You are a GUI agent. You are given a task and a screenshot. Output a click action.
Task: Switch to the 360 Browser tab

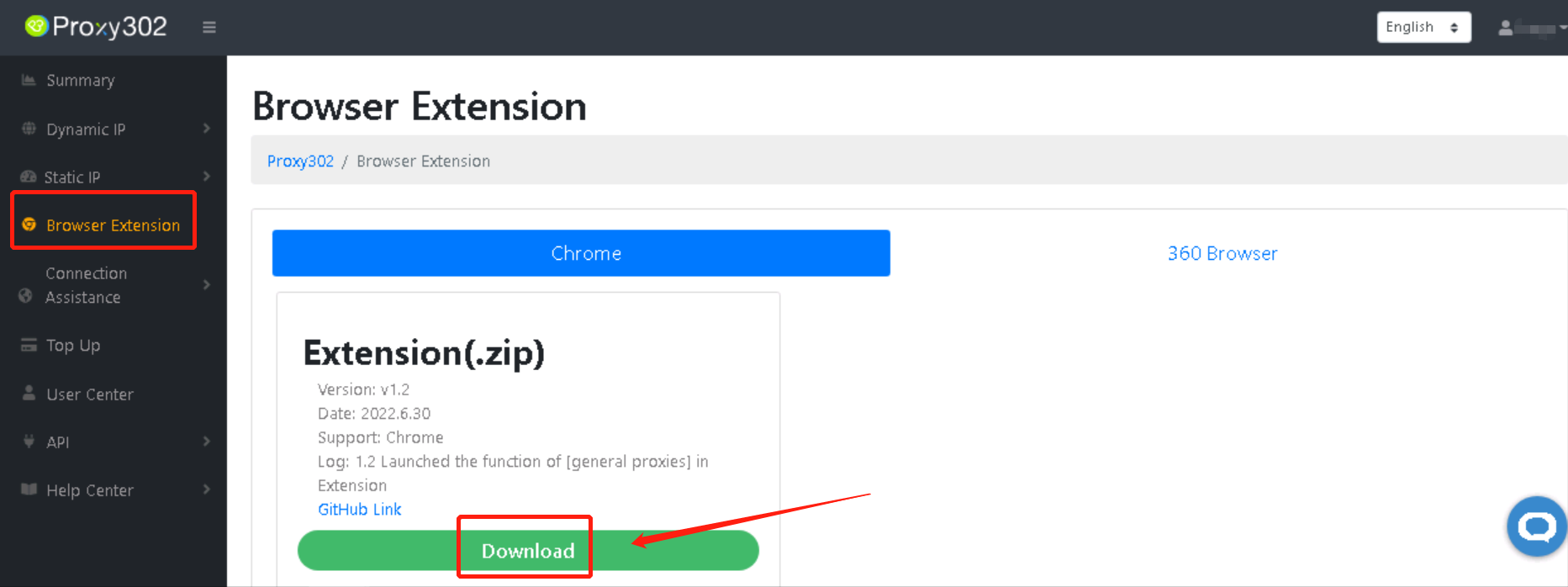(x=1222, y=253)
